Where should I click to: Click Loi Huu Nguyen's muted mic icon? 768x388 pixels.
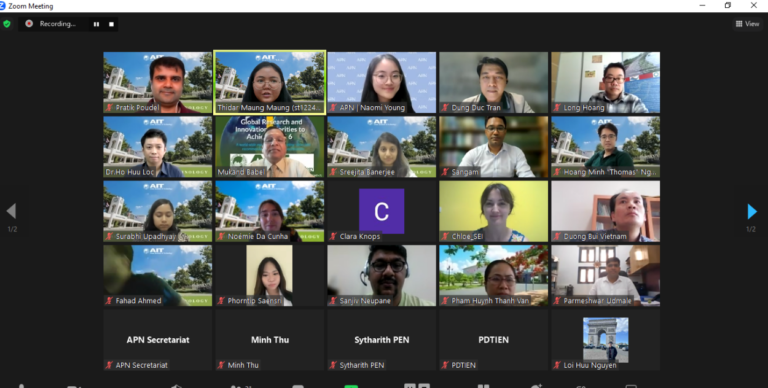coord(557,365)
